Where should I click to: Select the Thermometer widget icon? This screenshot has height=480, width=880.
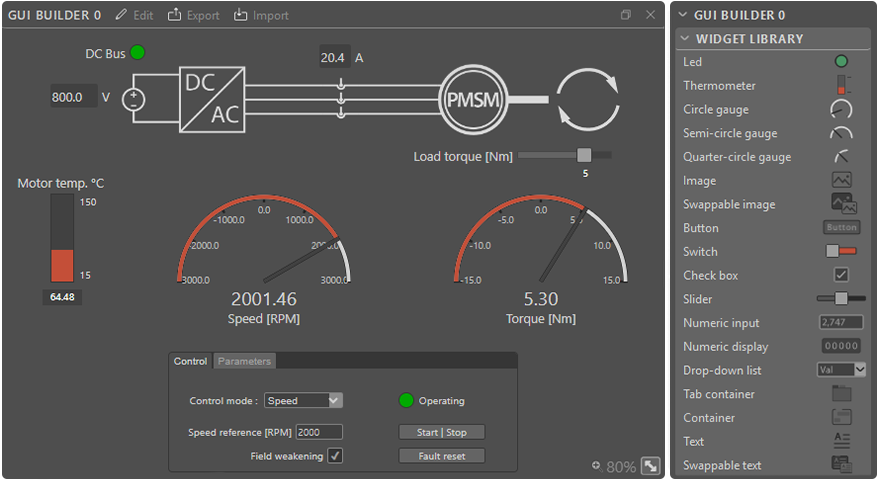pyautogui.click(x=841, y=86)
